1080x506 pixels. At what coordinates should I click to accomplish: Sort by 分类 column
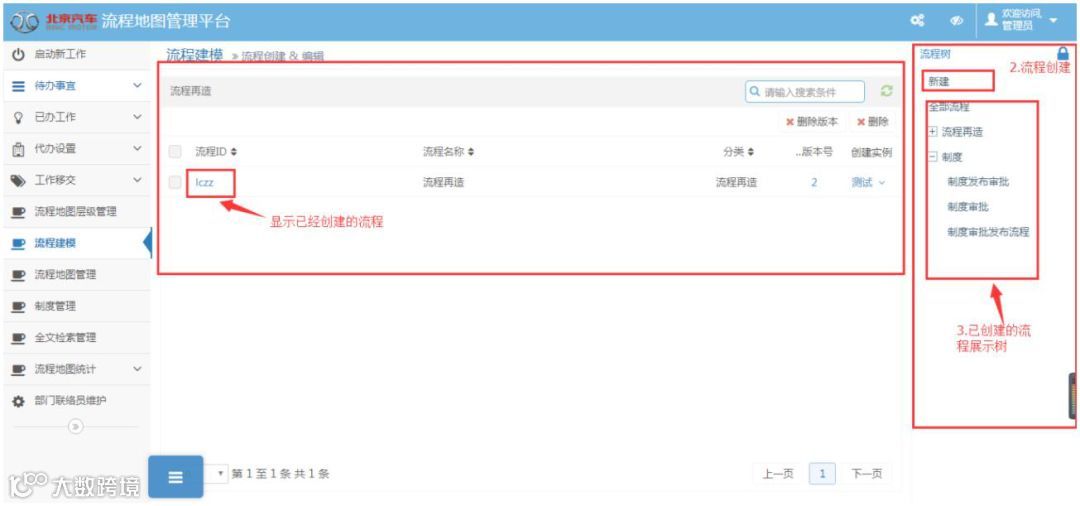pos(739,151)
